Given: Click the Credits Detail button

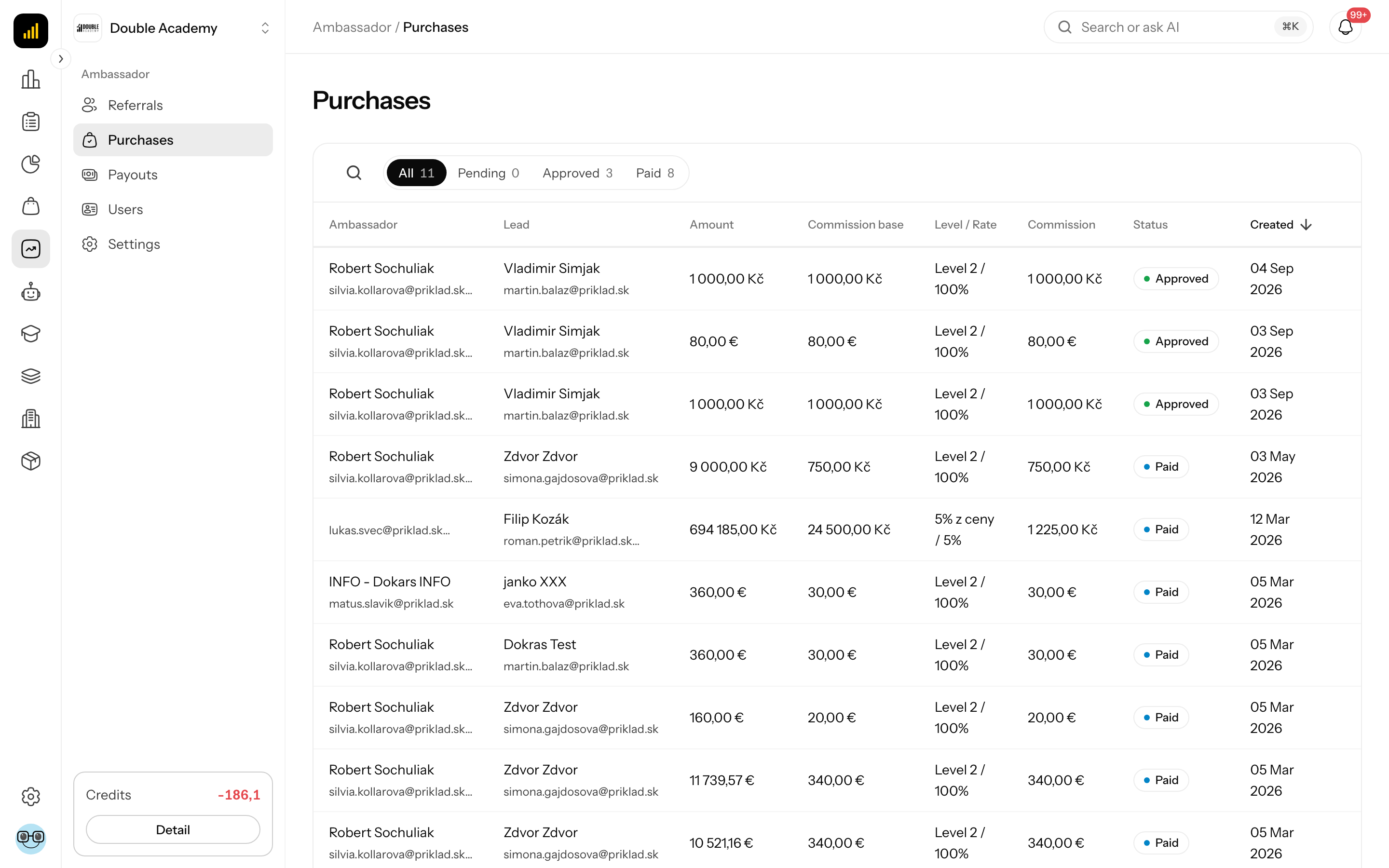Looking at the screenshot, I should [x=173, y=829].
